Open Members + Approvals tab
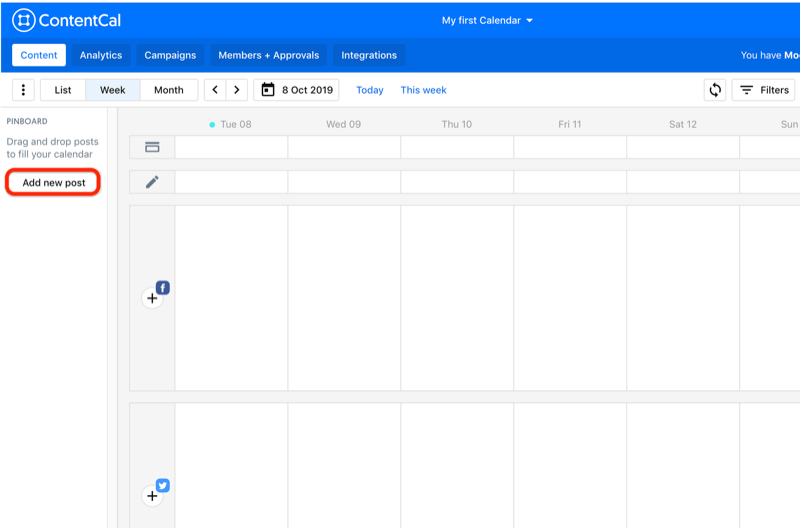 click(x=269, y=55)
